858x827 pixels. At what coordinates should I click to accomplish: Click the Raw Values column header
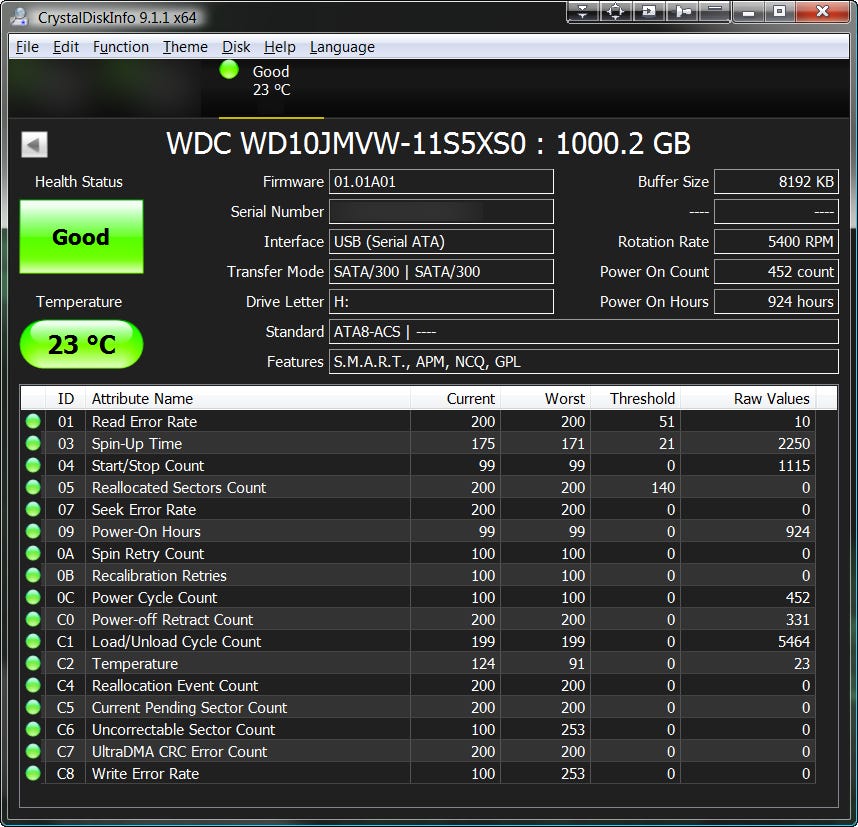tap(748, 398)
